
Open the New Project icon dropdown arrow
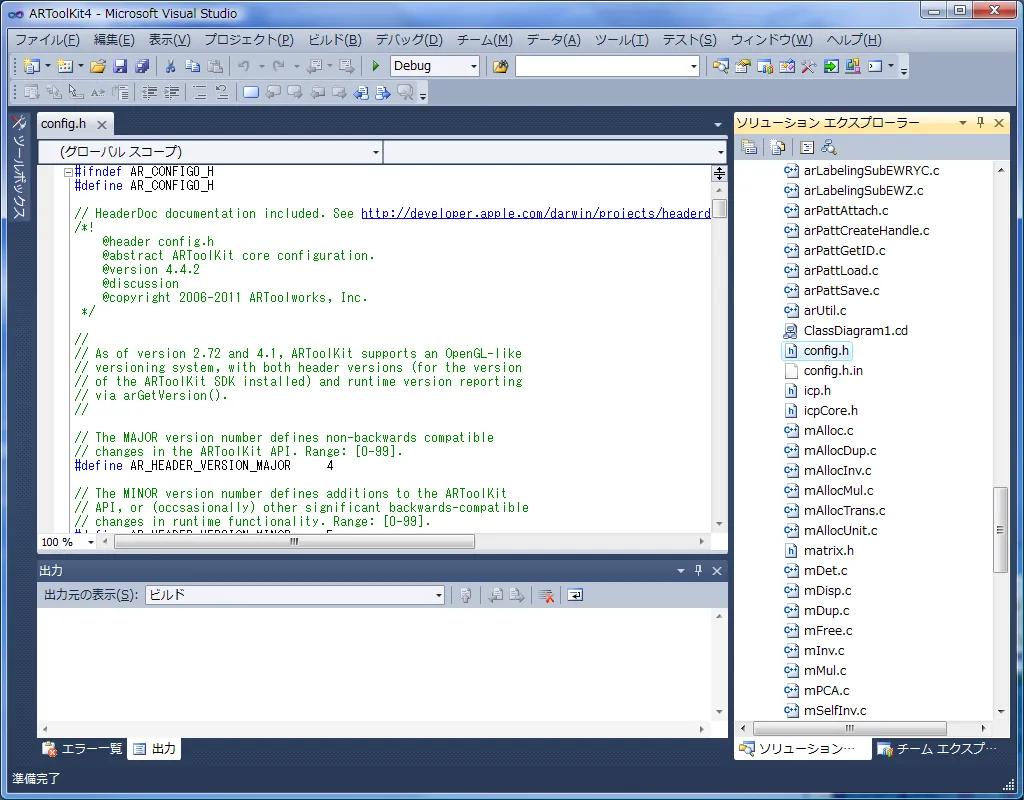point(47,66)
